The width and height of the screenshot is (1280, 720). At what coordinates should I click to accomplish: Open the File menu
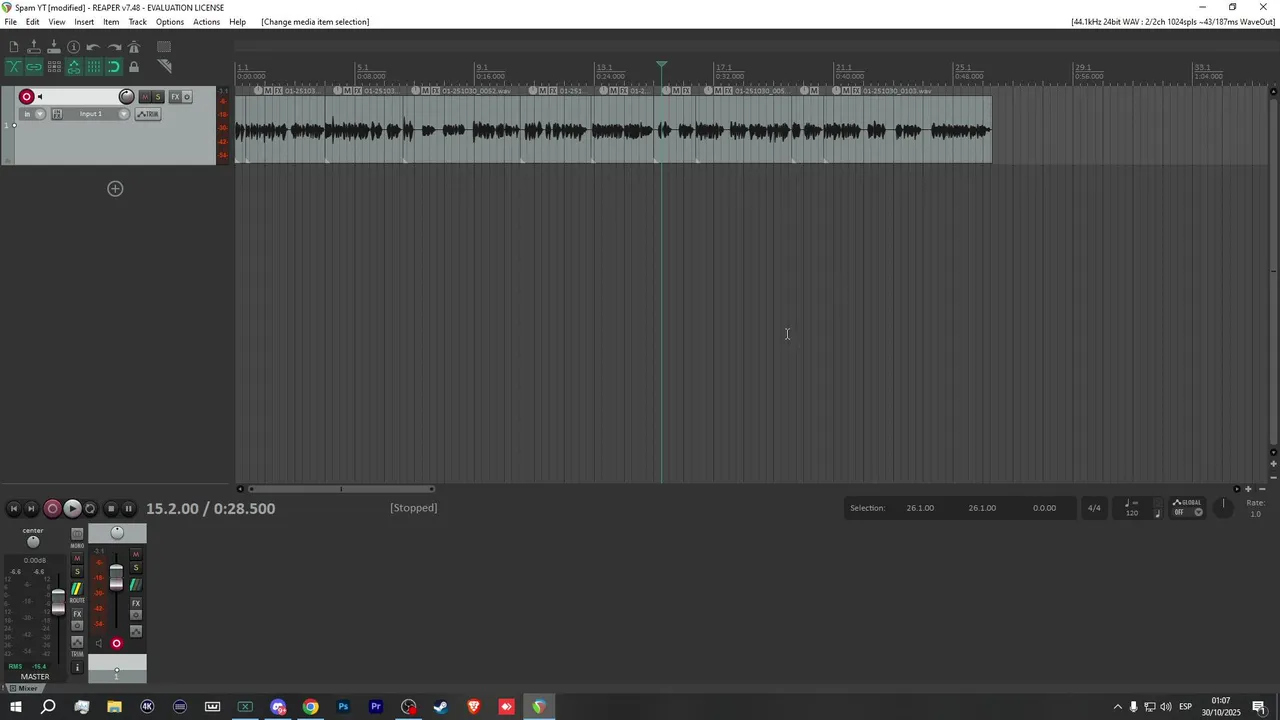pos(10,22)
